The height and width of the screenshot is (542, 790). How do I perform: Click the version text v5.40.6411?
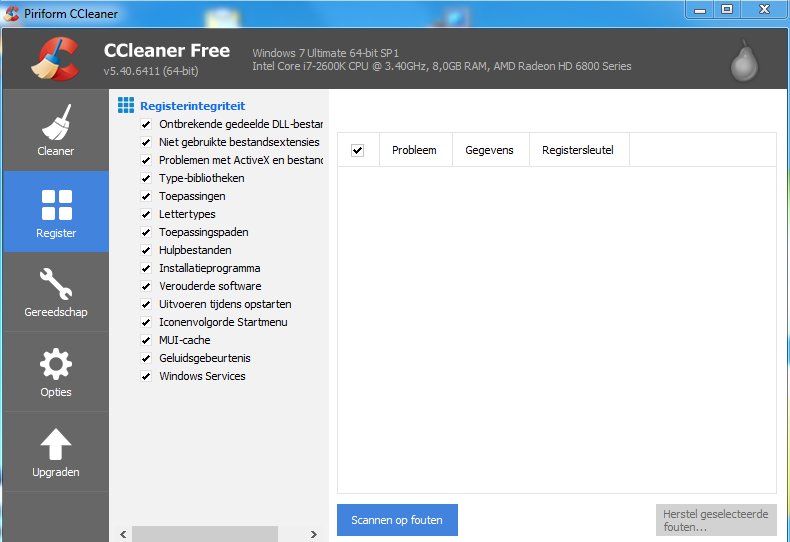pos(151,71)
